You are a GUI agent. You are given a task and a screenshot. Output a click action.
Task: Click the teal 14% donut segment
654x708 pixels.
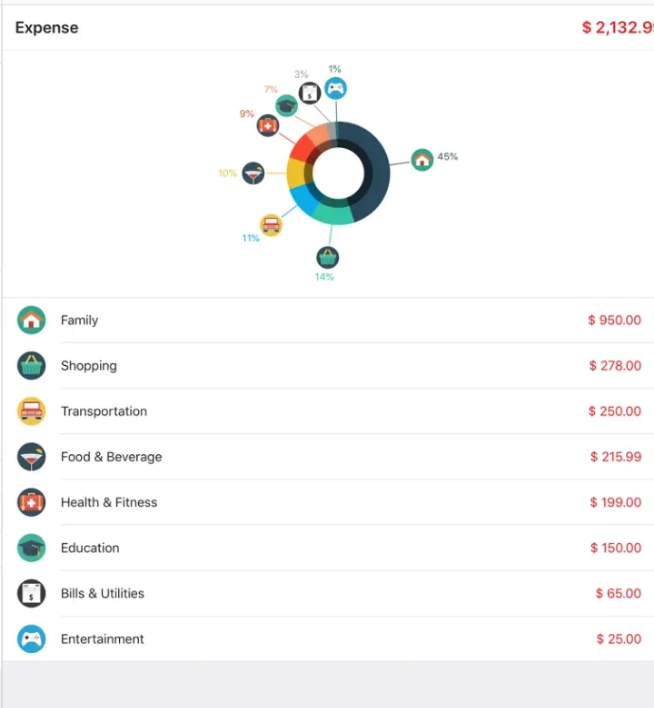coord(333,213)
